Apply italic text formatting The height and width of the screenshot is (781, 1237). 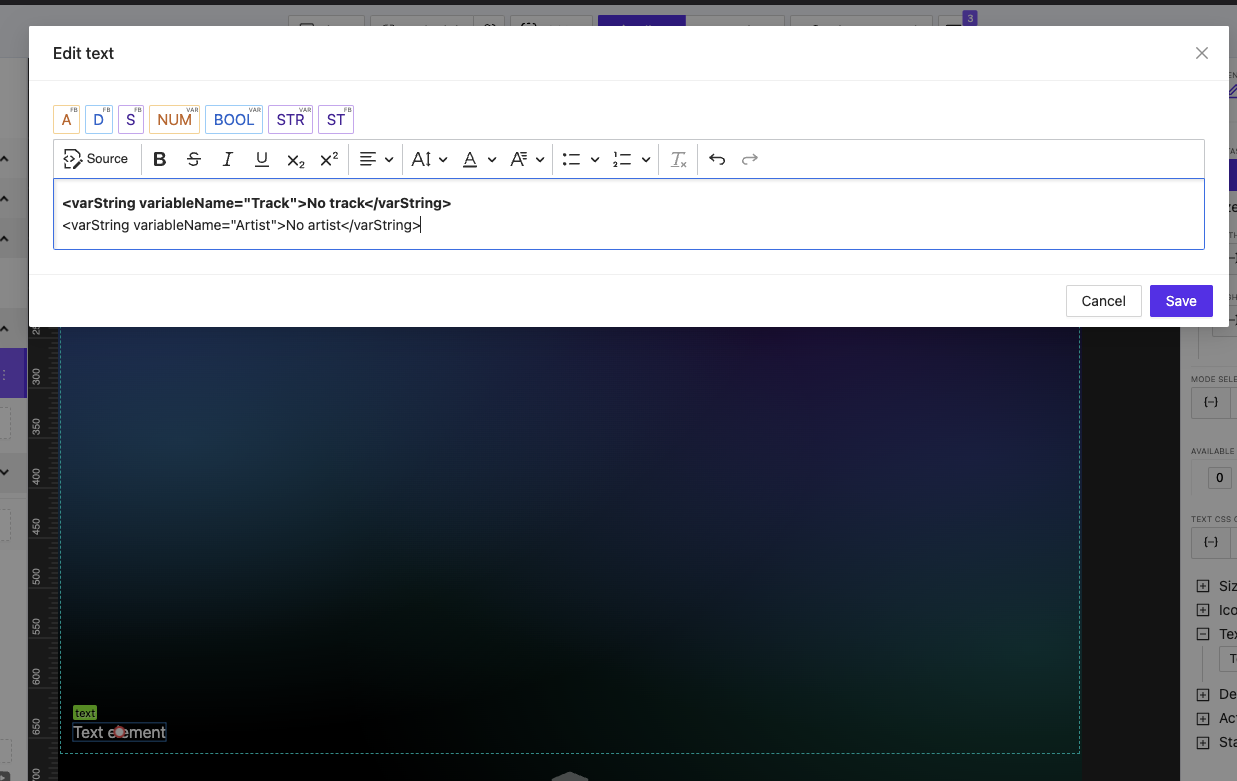coord(228,159)
